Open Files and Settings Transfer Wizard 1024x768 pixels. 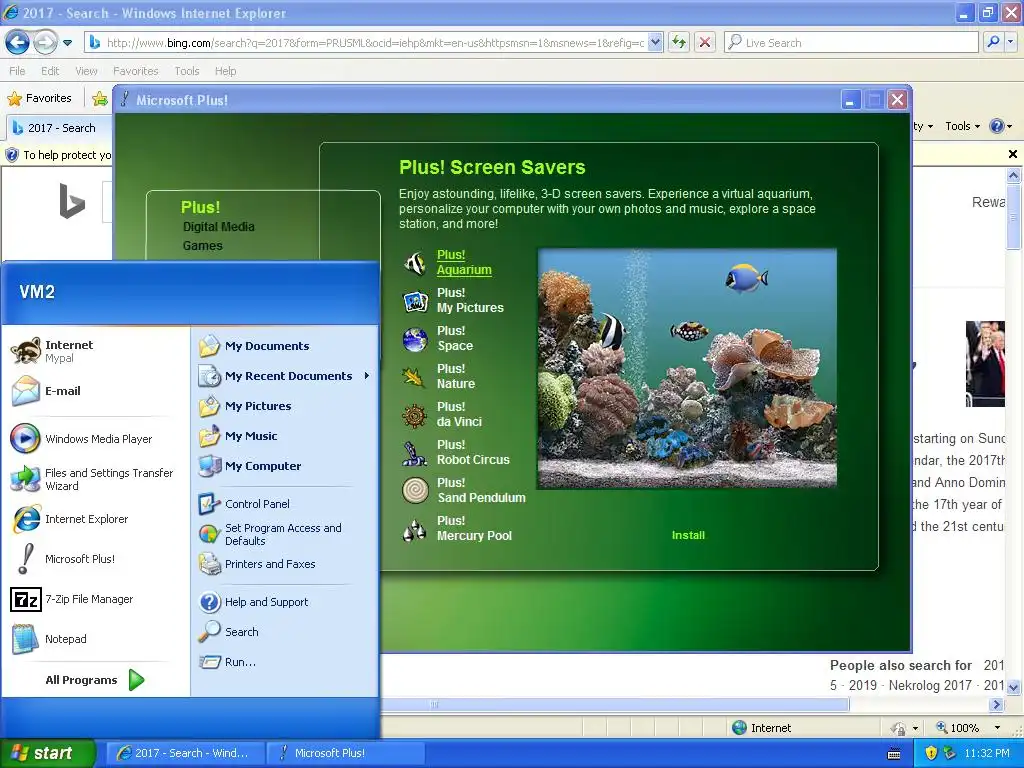95,479
